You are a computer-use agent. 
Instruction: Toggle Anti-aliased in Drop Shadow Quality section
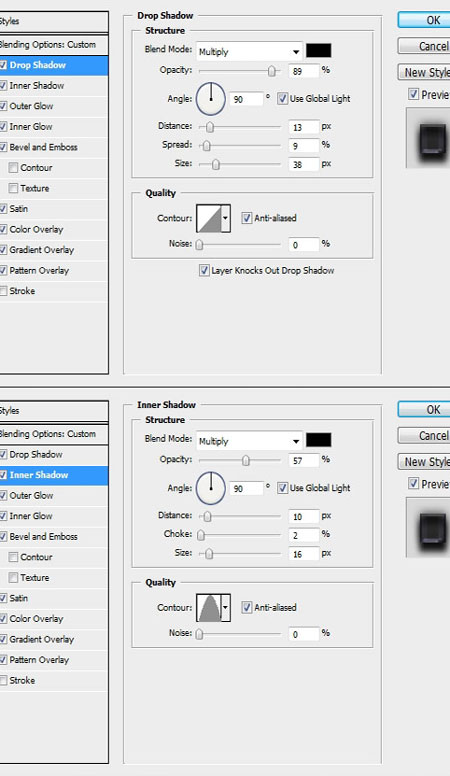pos(247,218)
